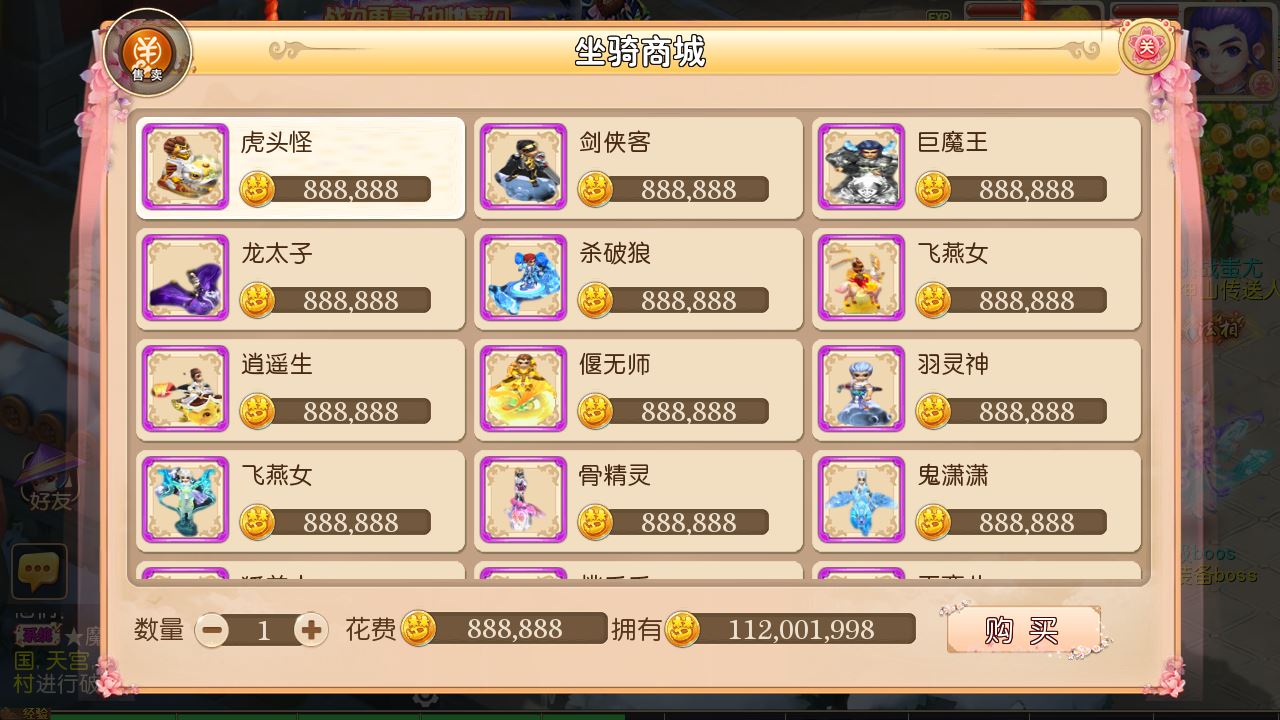Decrease quantity with the minus button
The image size is (1280, 720).
(x=212, y=630)
